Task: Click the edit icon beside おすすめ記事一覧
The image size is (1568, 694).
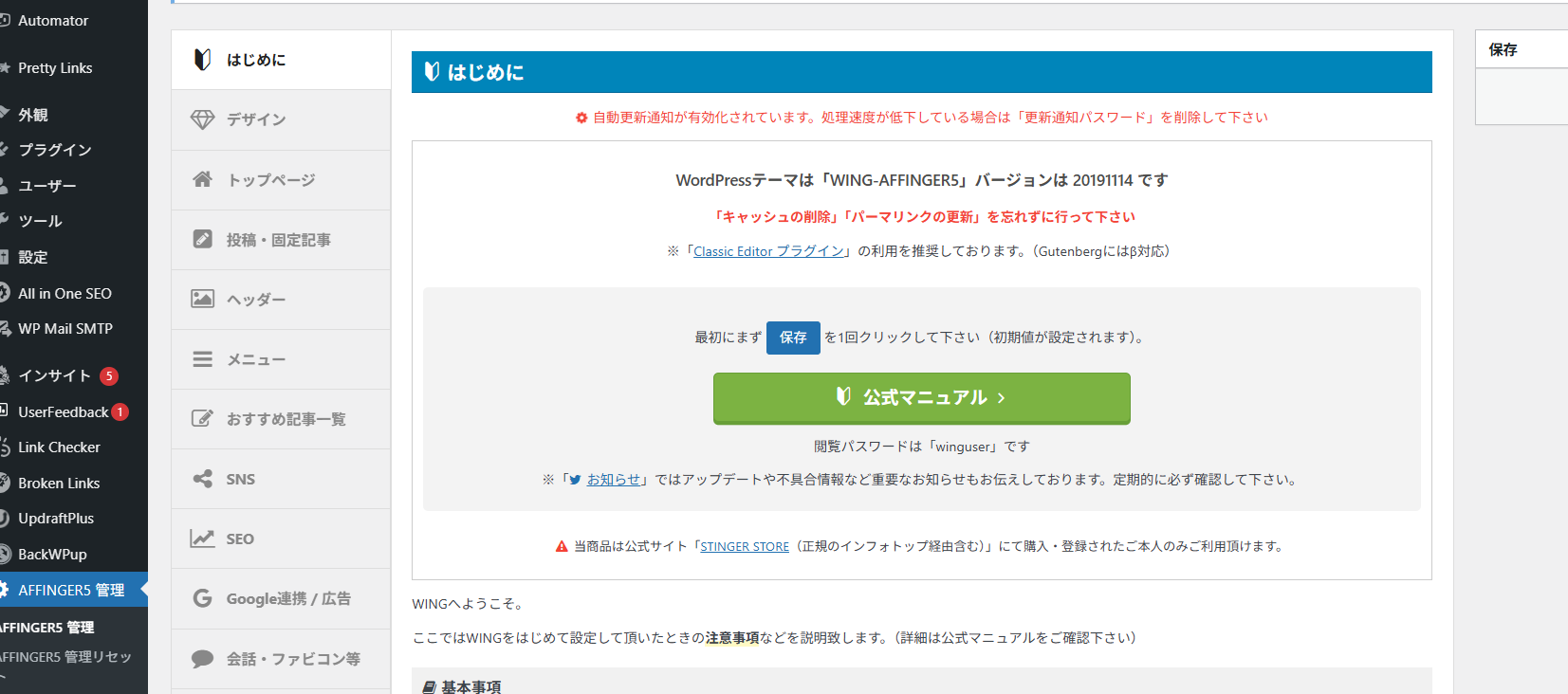Action: click(x=202, y=418)
